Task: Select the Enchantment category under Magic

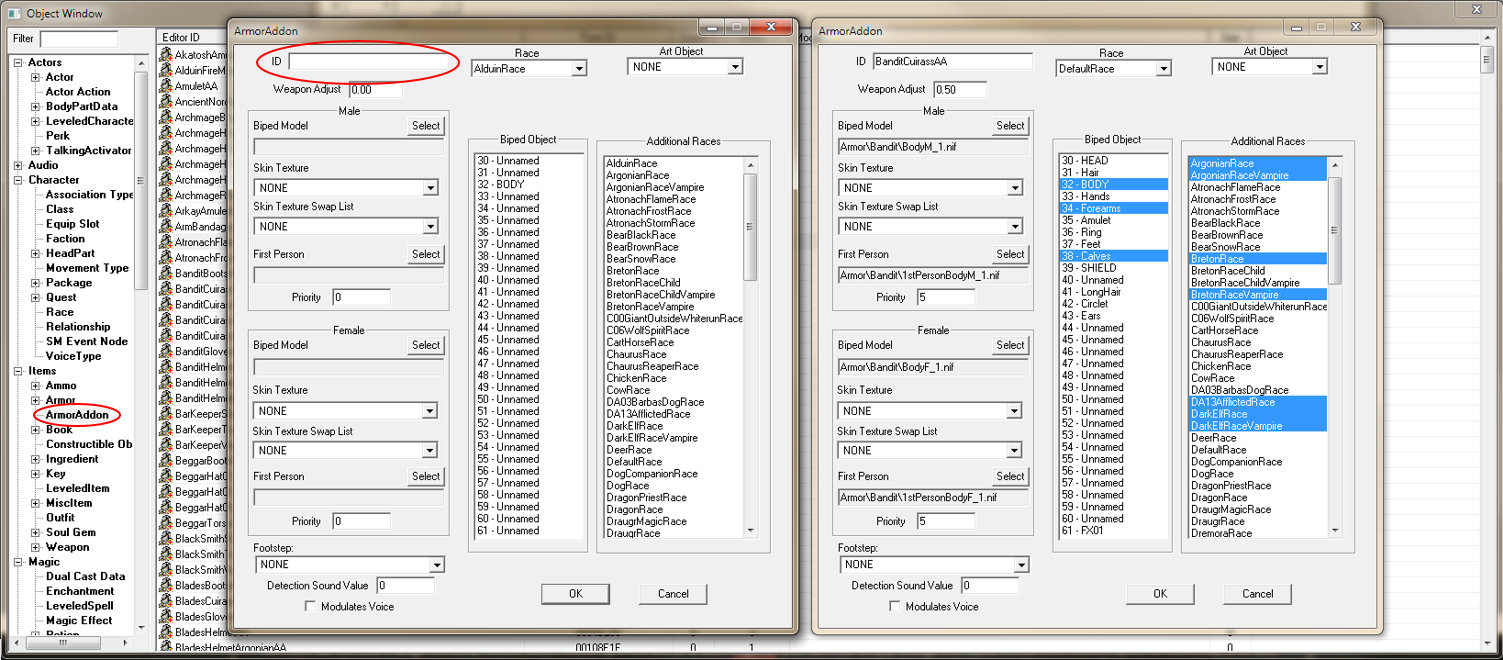Action: [x=80, y=591]
